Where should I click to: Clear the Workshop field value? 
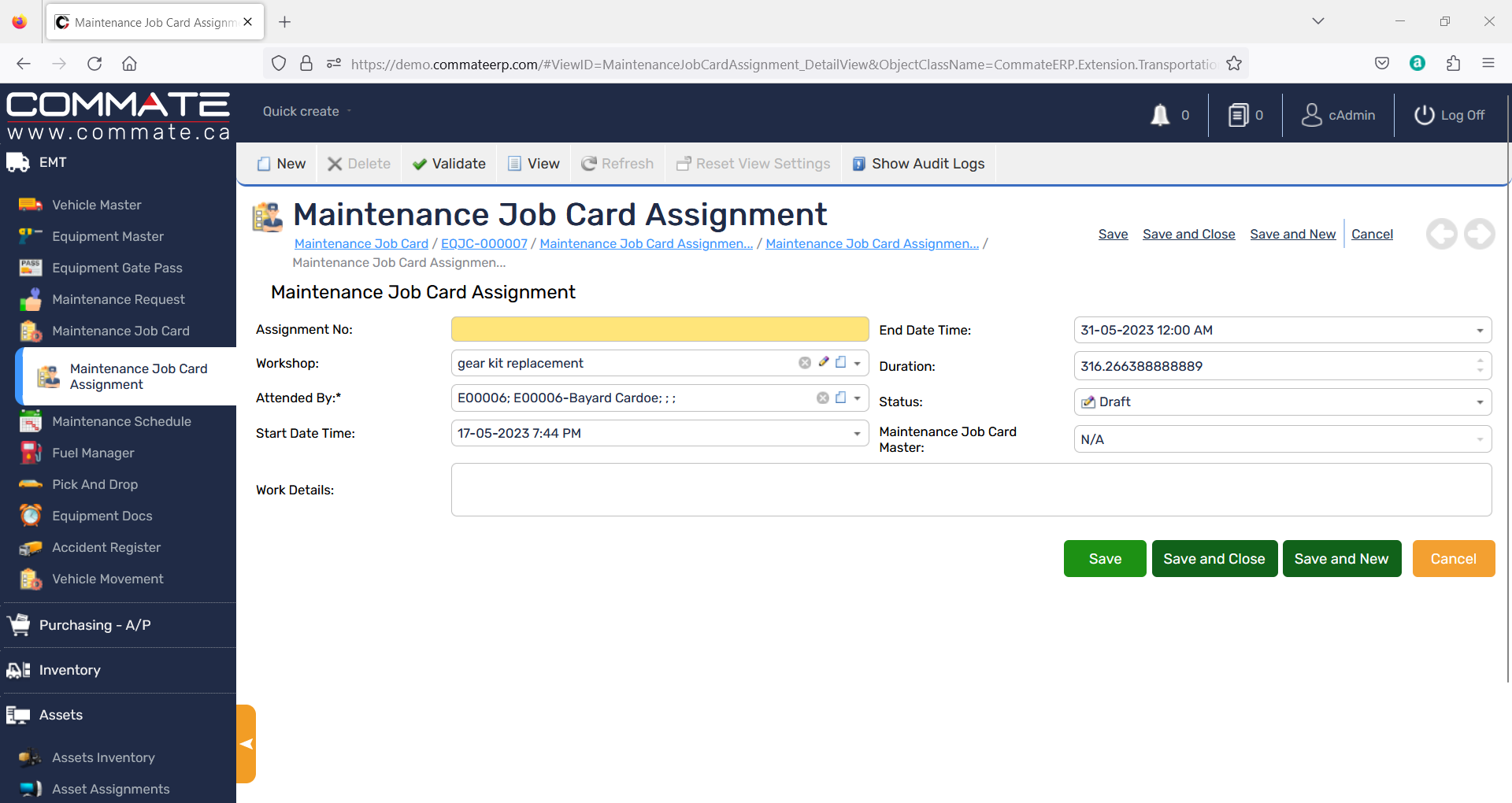805,363
